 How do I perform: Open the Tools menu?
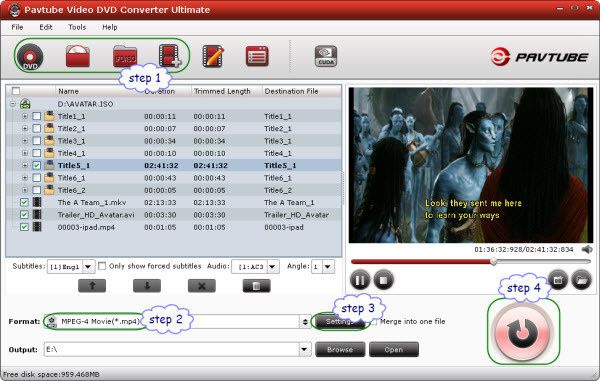click(x=77, y=27)
